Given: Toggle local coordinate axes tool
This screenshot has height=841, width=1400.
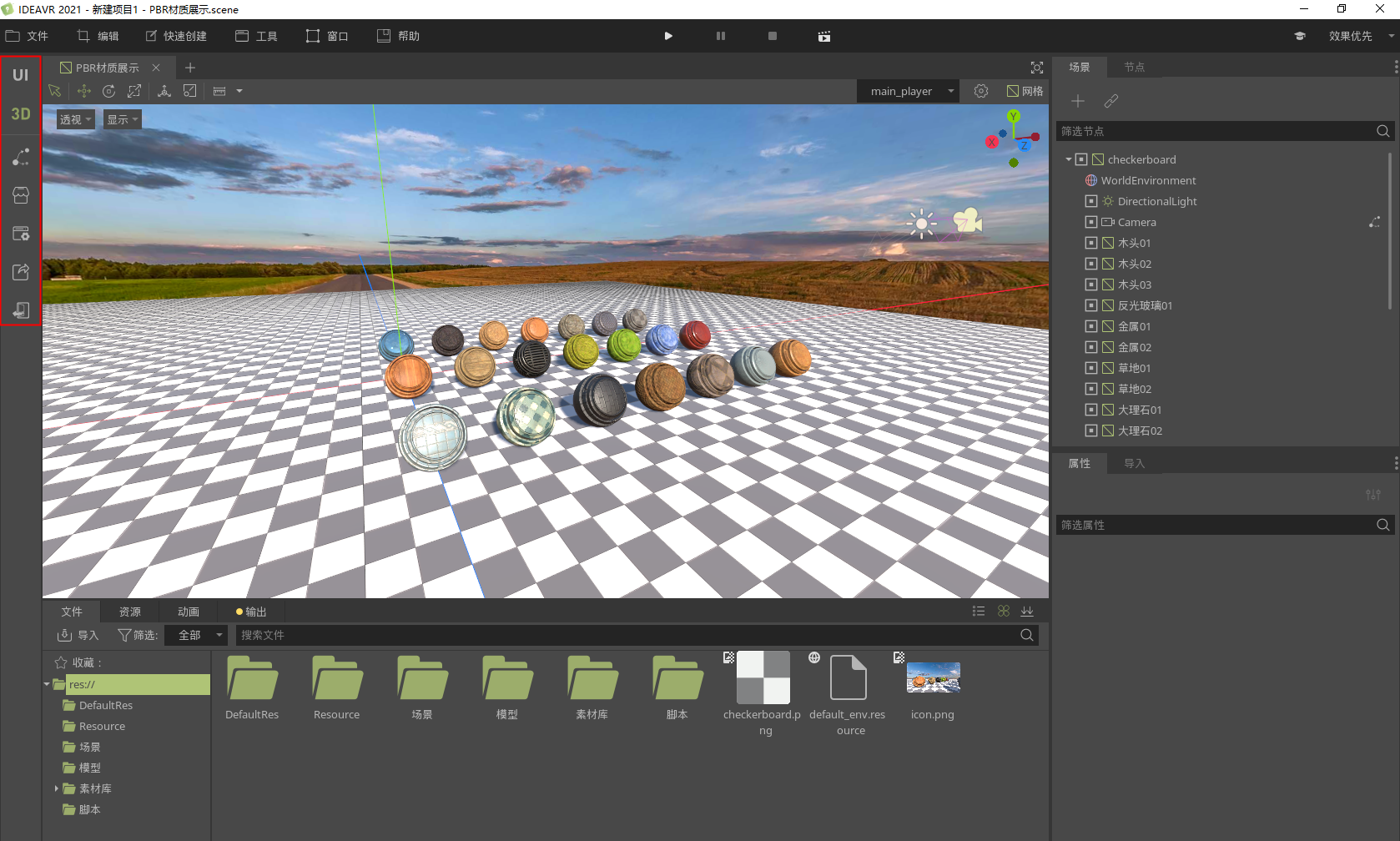Looking at the screenshot, I should click(x=164, y=91).
